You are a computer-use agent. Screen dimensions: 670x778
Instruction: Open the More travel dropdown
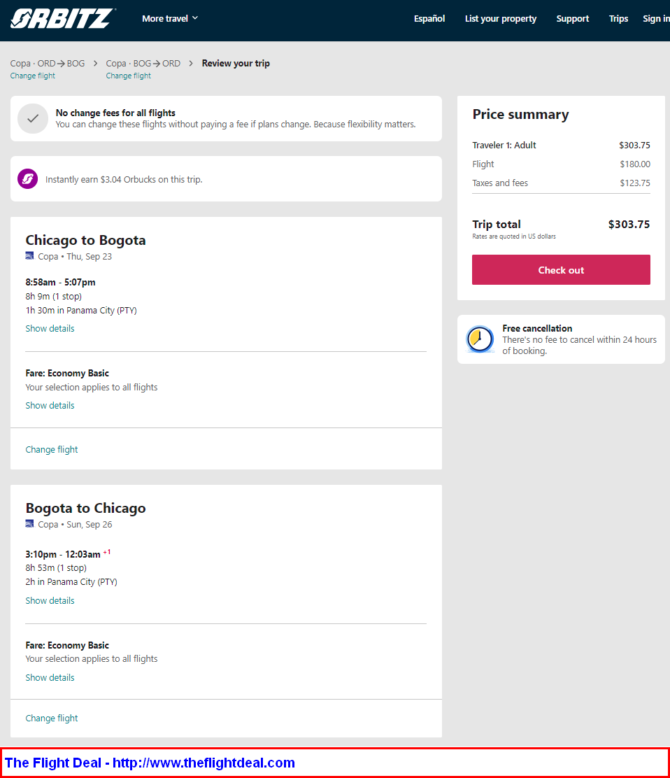[x=170, y=19]
